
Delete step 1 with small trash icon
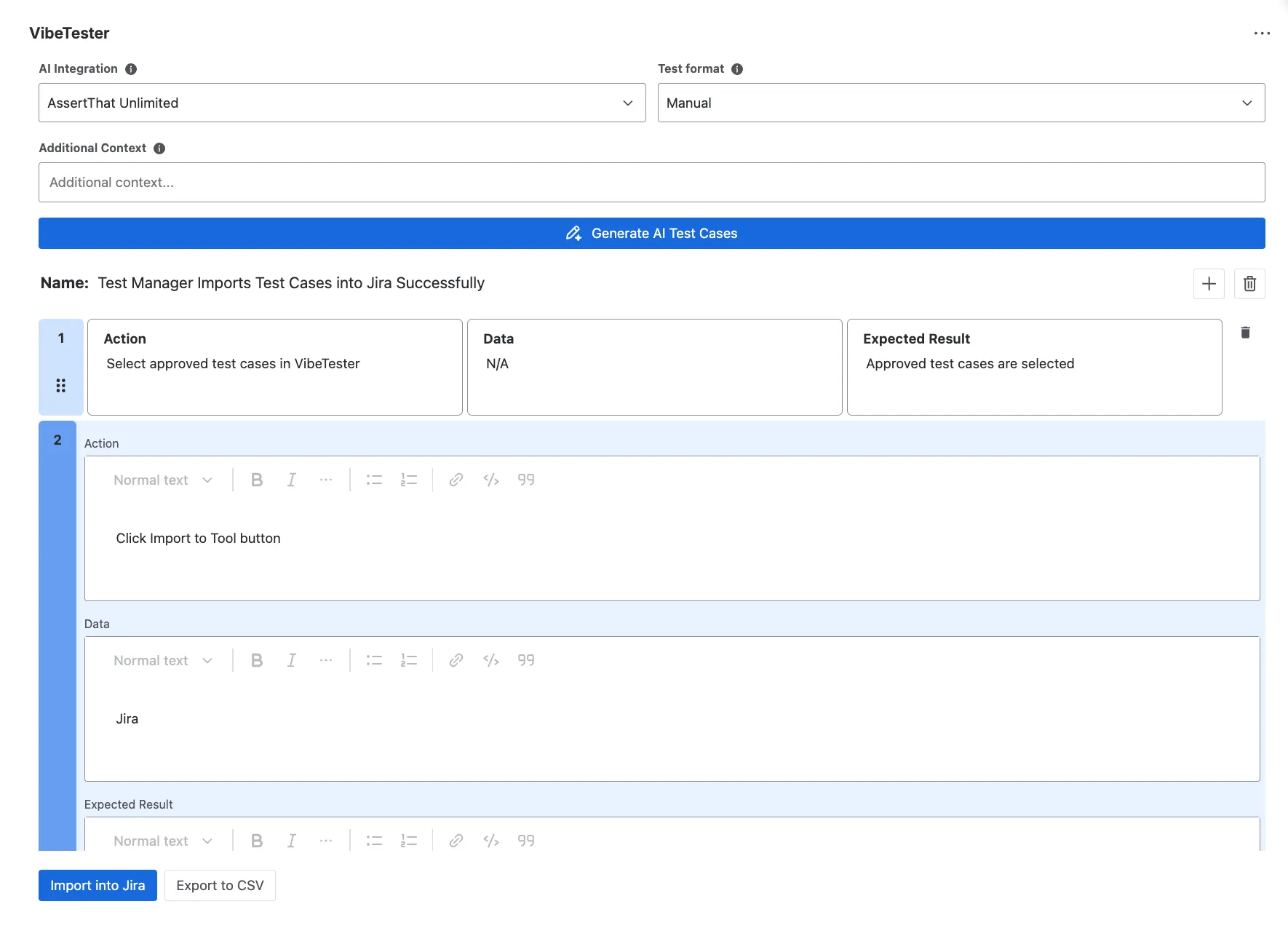point(1245,333)
